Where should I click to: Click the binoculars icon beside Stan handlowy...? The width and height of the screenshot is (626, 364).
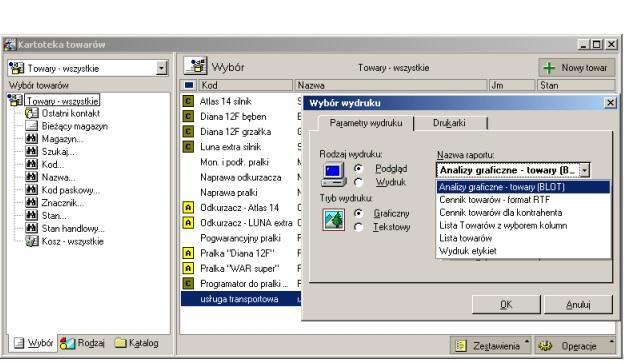32,228
